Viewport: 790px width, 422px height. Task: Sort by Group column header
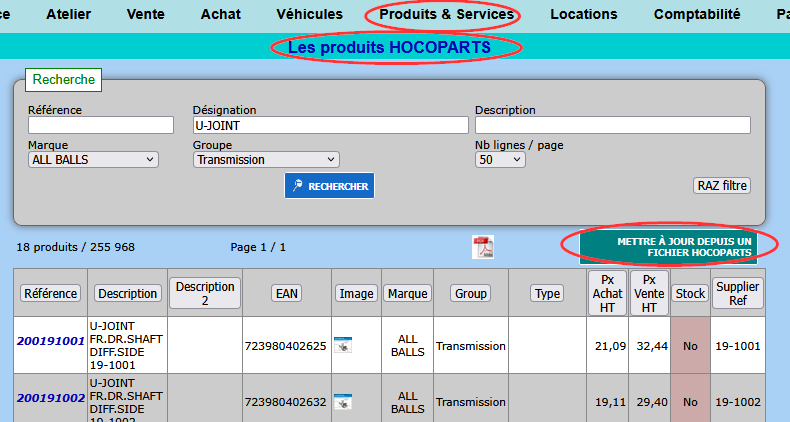[471, 293]
